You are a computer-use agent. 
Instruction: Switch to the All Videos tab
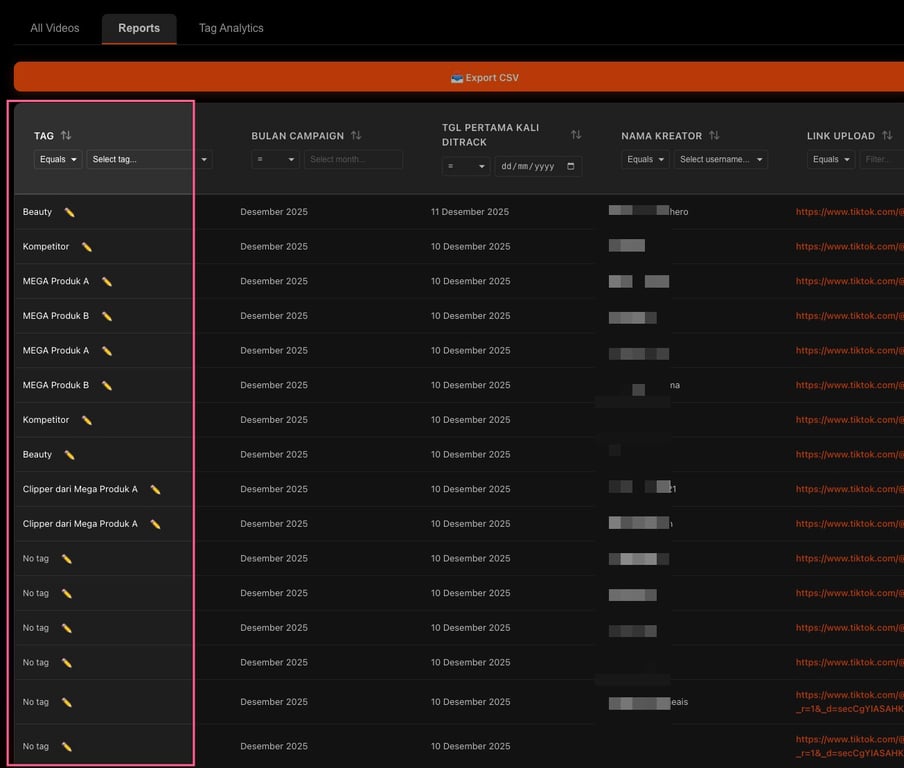(55, 28)
